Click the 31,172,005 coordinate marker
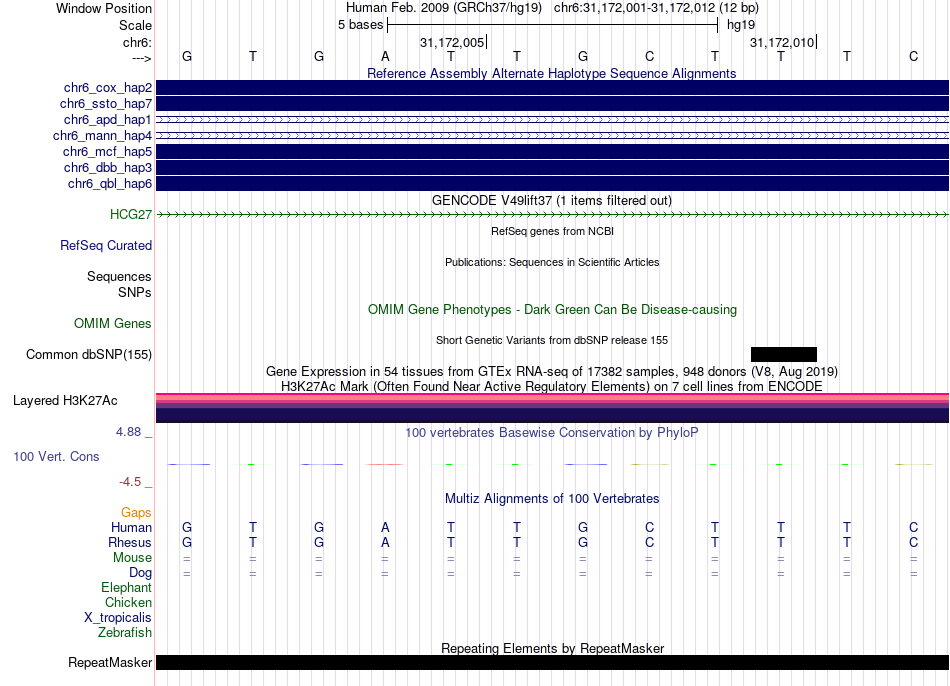This screenshot has height=686, width=950. point(453,42)
